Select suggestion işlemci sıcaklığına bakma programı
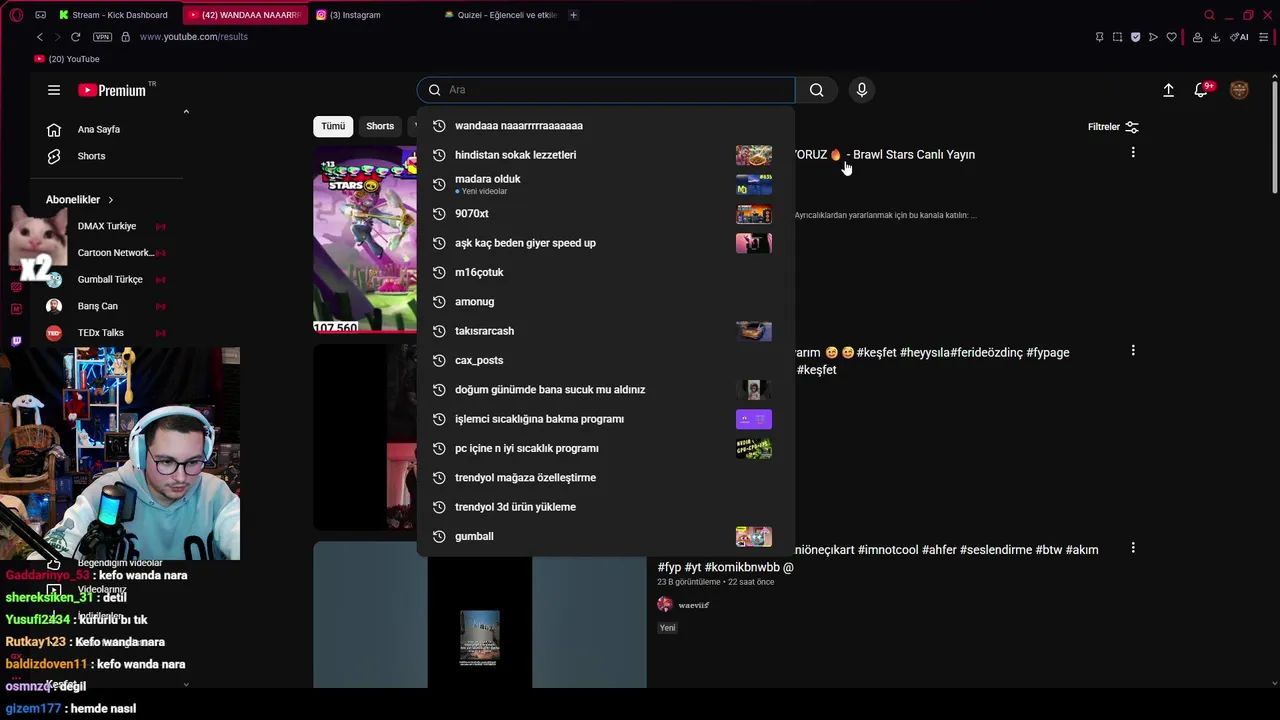 (606, 419)
